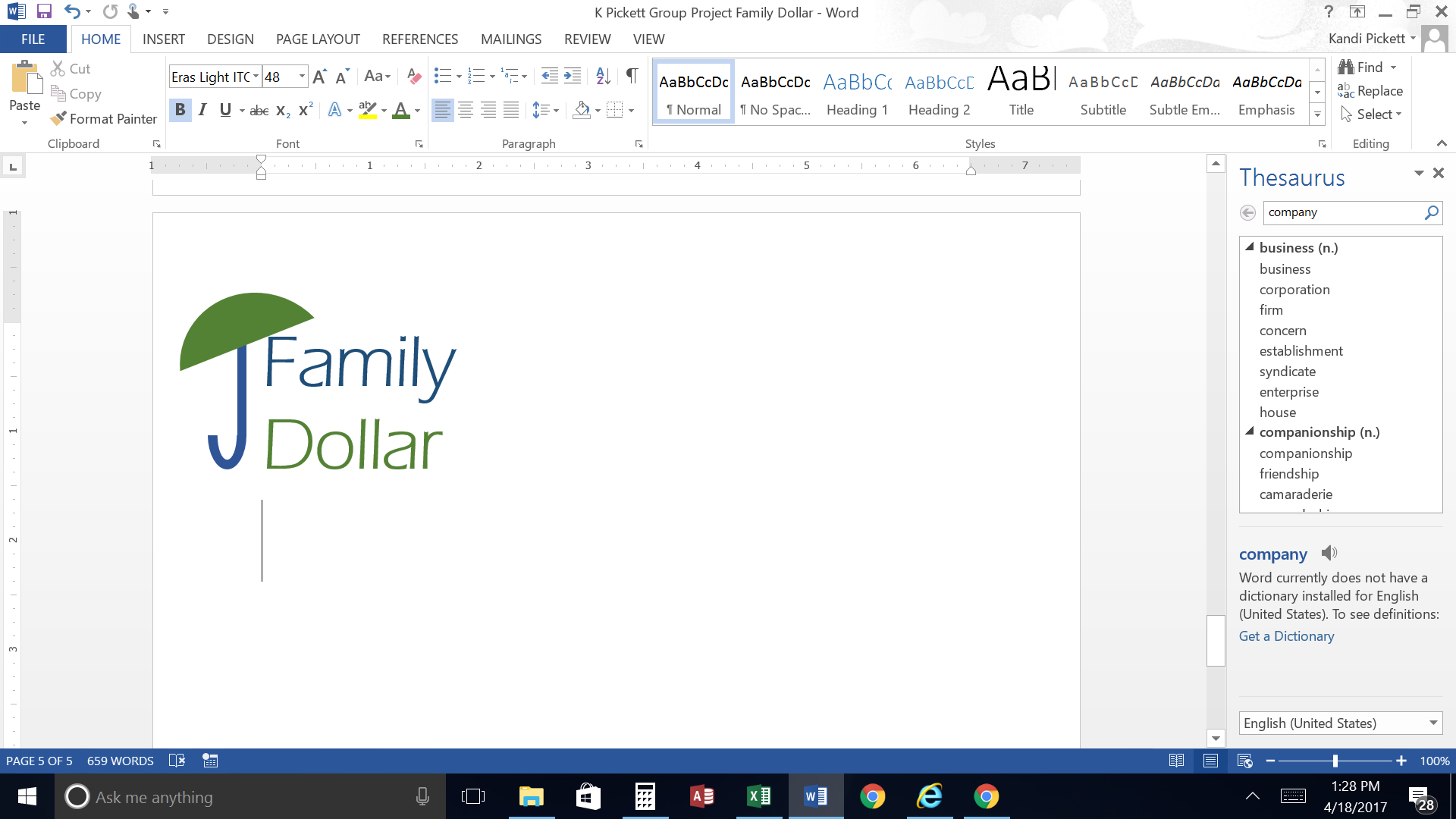Click the Get a Dictionary link
This screenshot has height=819, width=1456.
[1286, 635]
